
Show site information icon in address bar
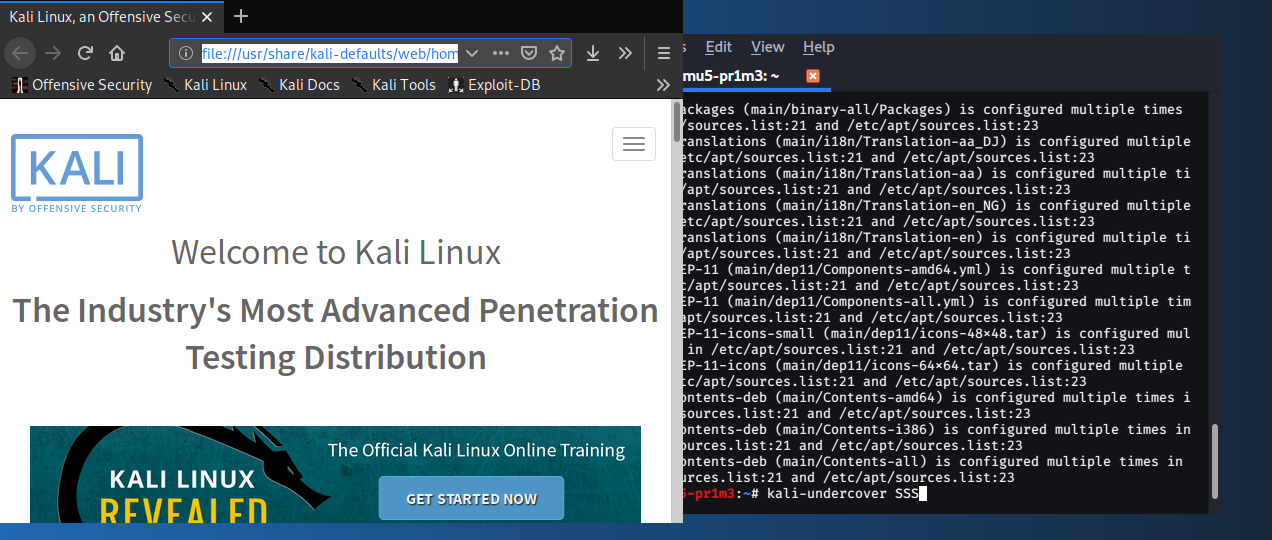[185, 53]
